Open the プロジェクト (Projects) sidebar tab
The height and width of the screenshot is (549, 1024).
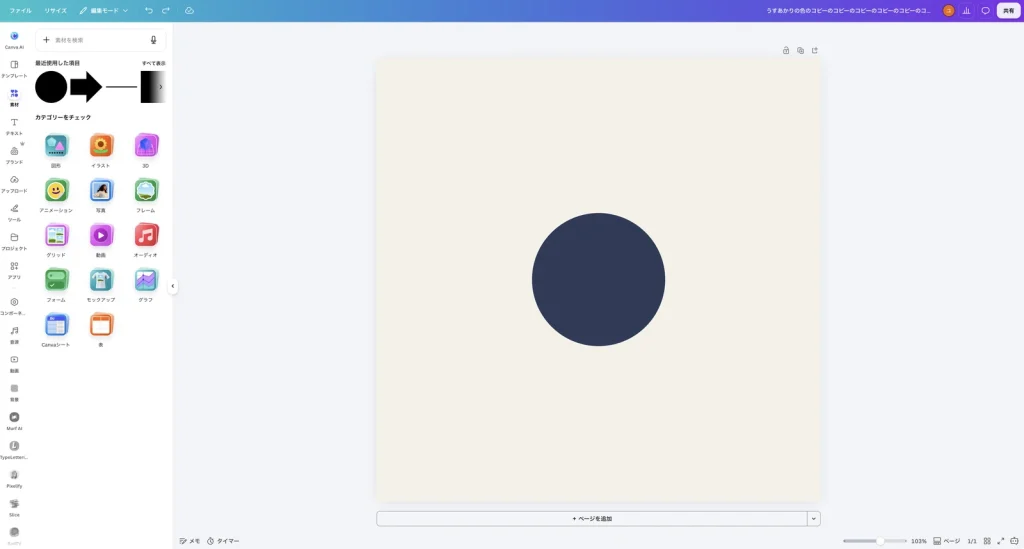[14, 241]
